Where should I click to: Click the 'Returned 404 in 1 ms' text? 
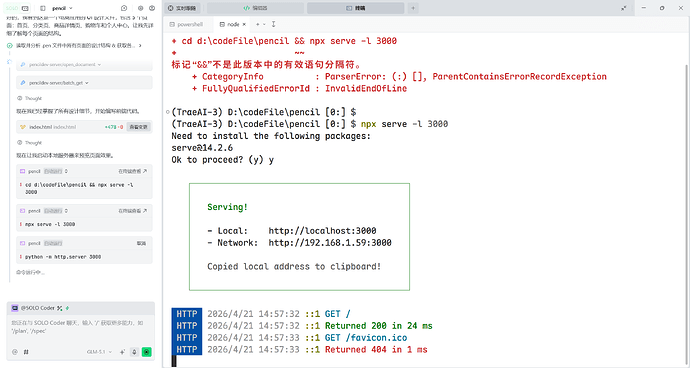[x=376, y=350]
